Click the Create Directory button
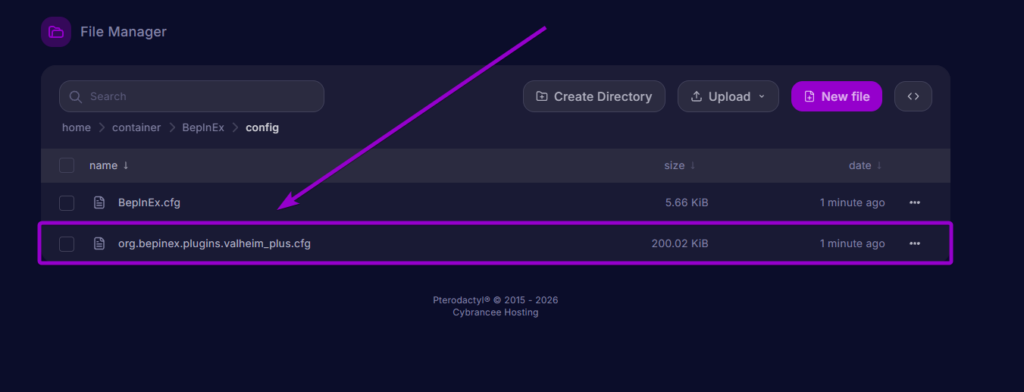The height and width of the screenshot is (392, 1024). tap(594, 97)
